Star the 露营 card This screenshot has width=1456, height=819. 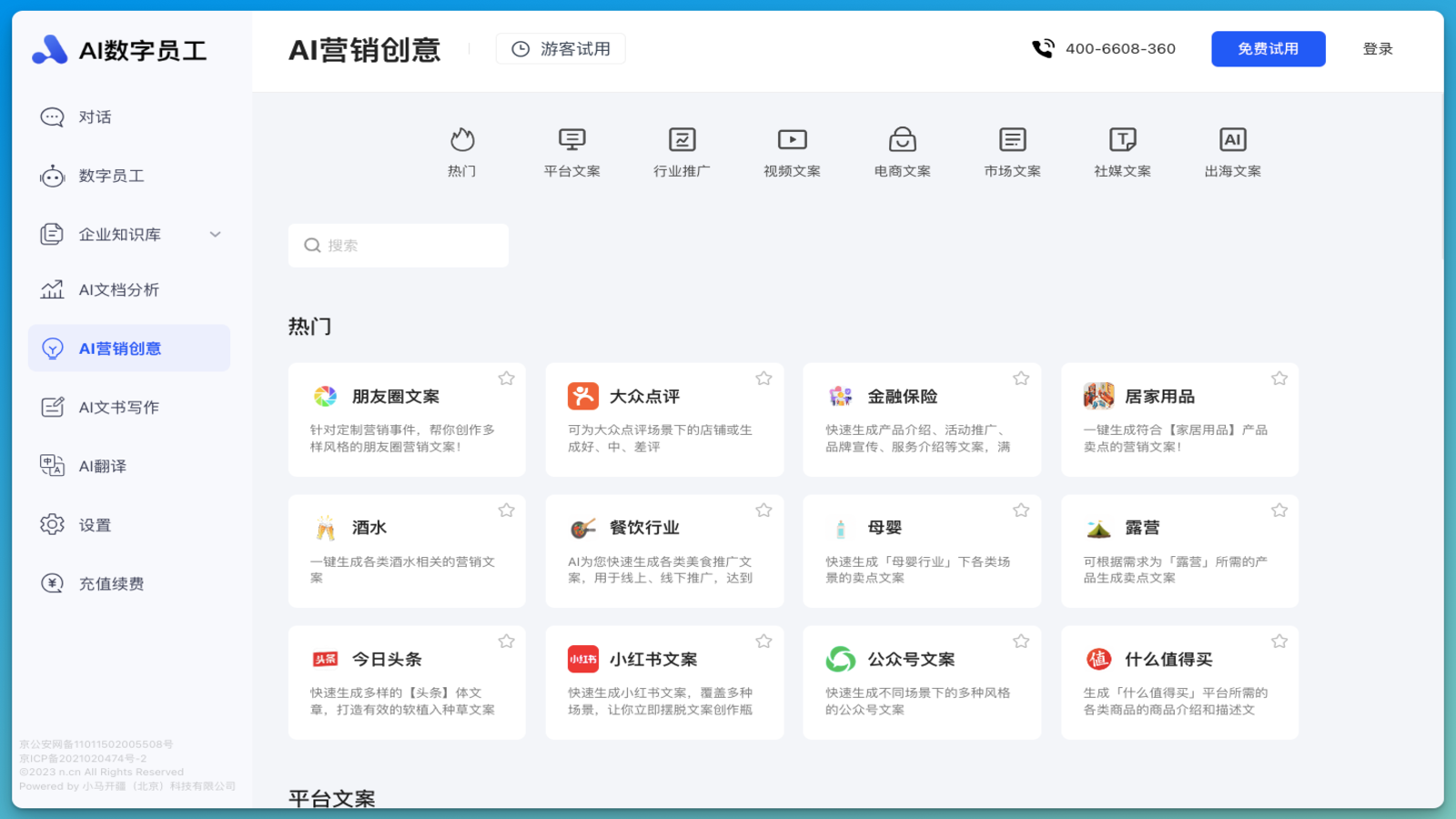(x=1279, y=511)
